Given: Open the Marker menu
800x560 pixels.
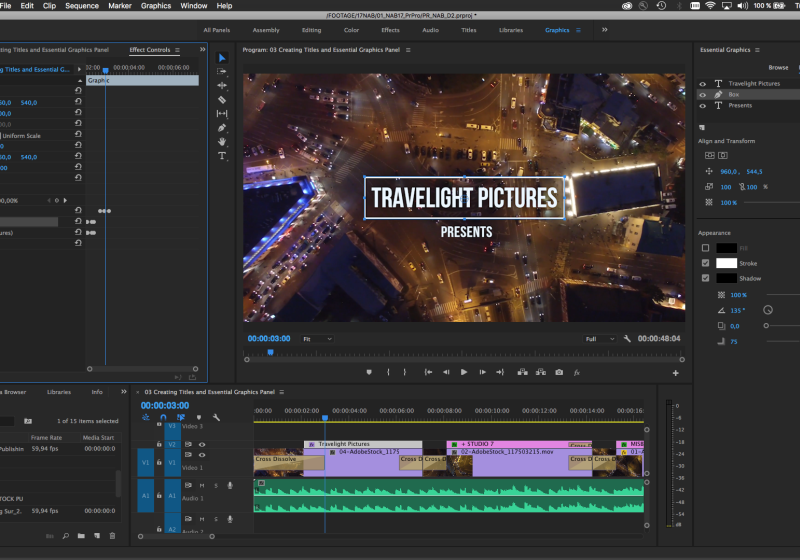Looking at the screenshot, I should pos(120,6).
